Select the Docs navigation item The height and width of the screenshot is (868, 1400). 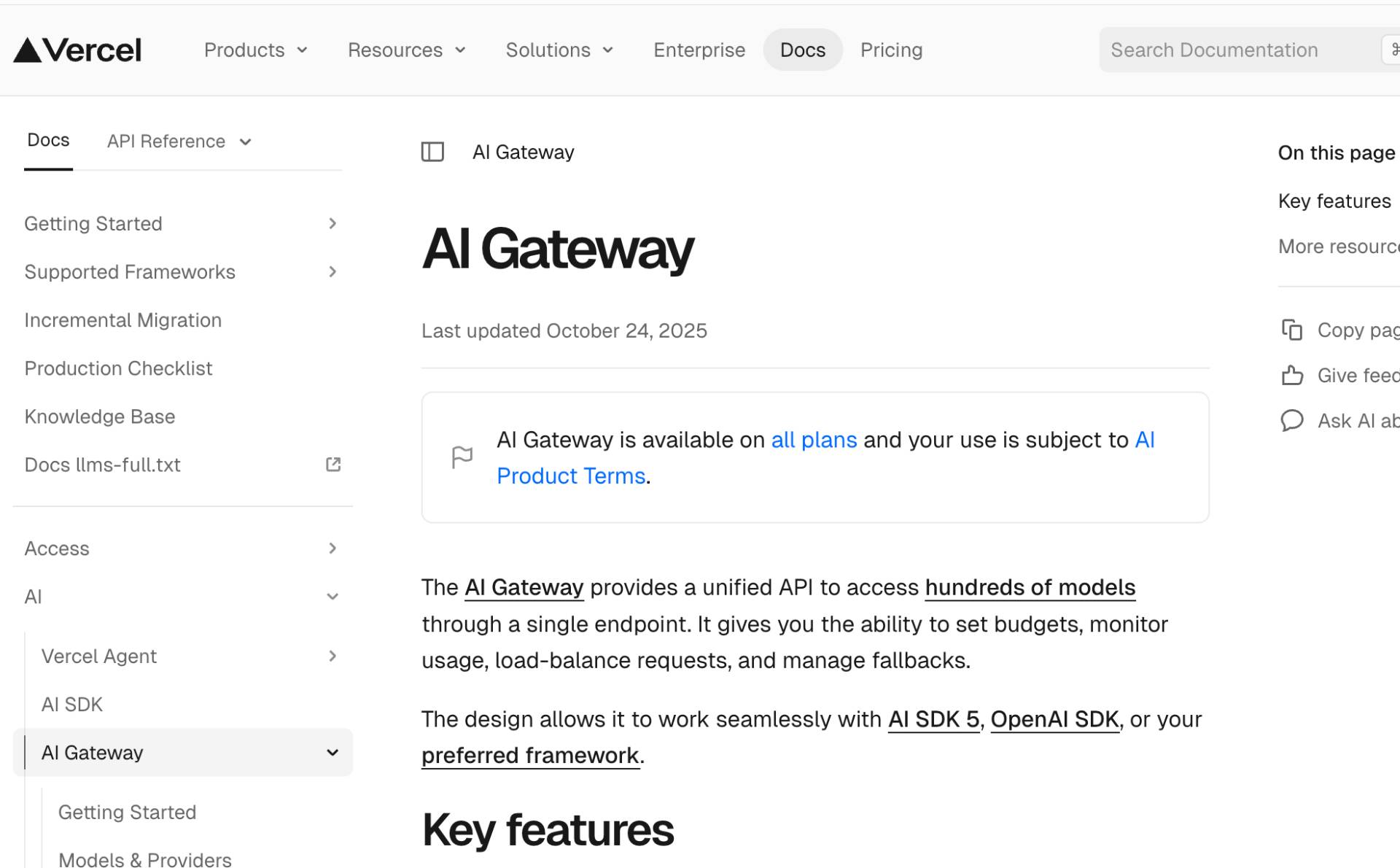[803, 50]
